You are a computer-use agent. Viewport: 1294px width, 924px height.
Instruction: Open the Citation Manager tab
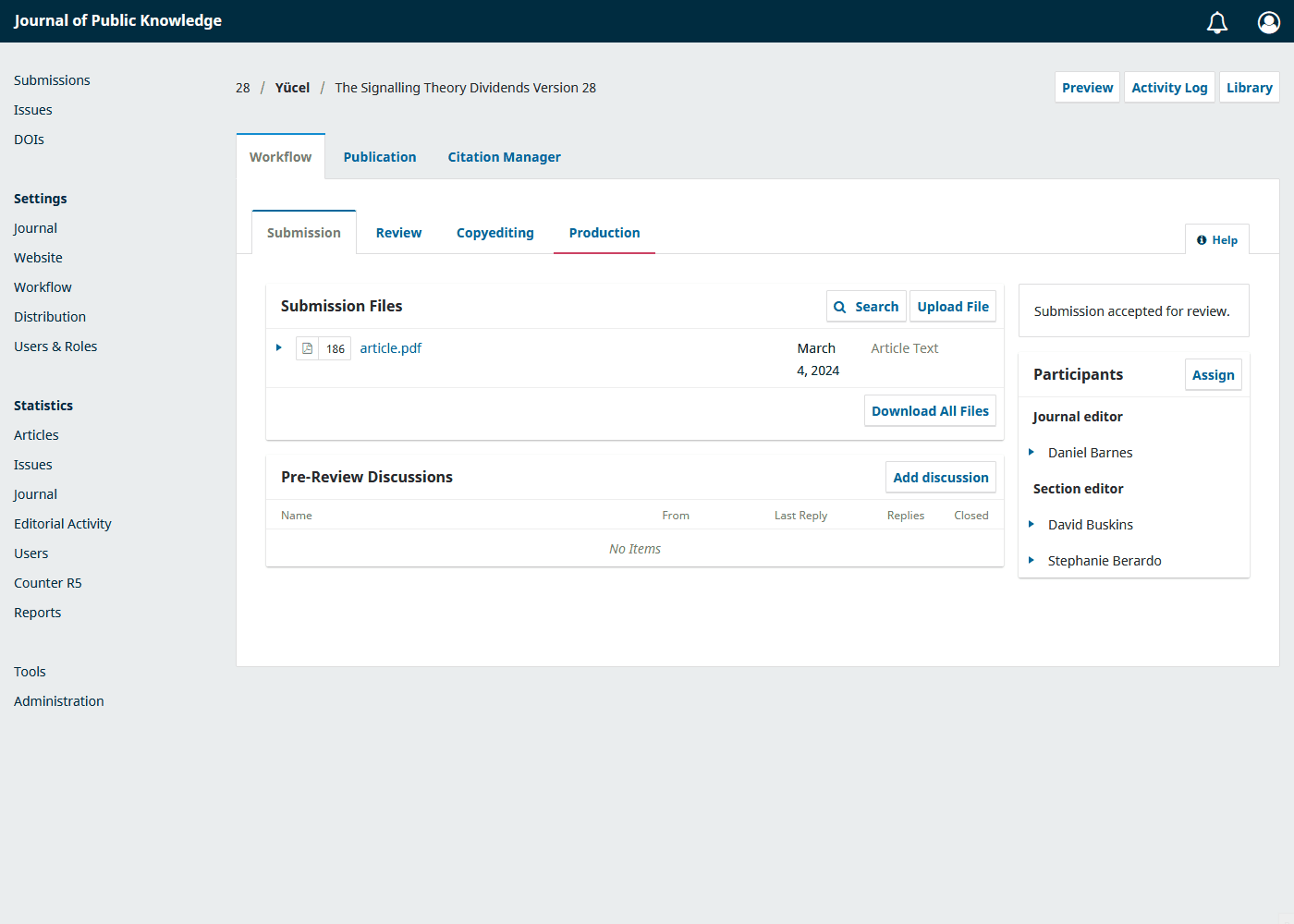pos(505,157)
